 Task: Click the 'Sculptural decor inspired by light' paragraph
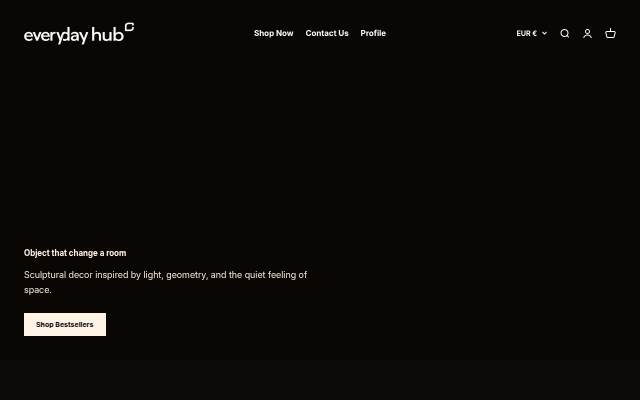(165, 282)
